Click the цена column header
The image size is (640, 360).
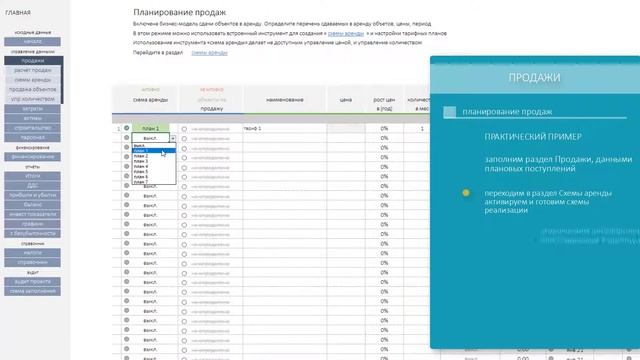[346, 100]
